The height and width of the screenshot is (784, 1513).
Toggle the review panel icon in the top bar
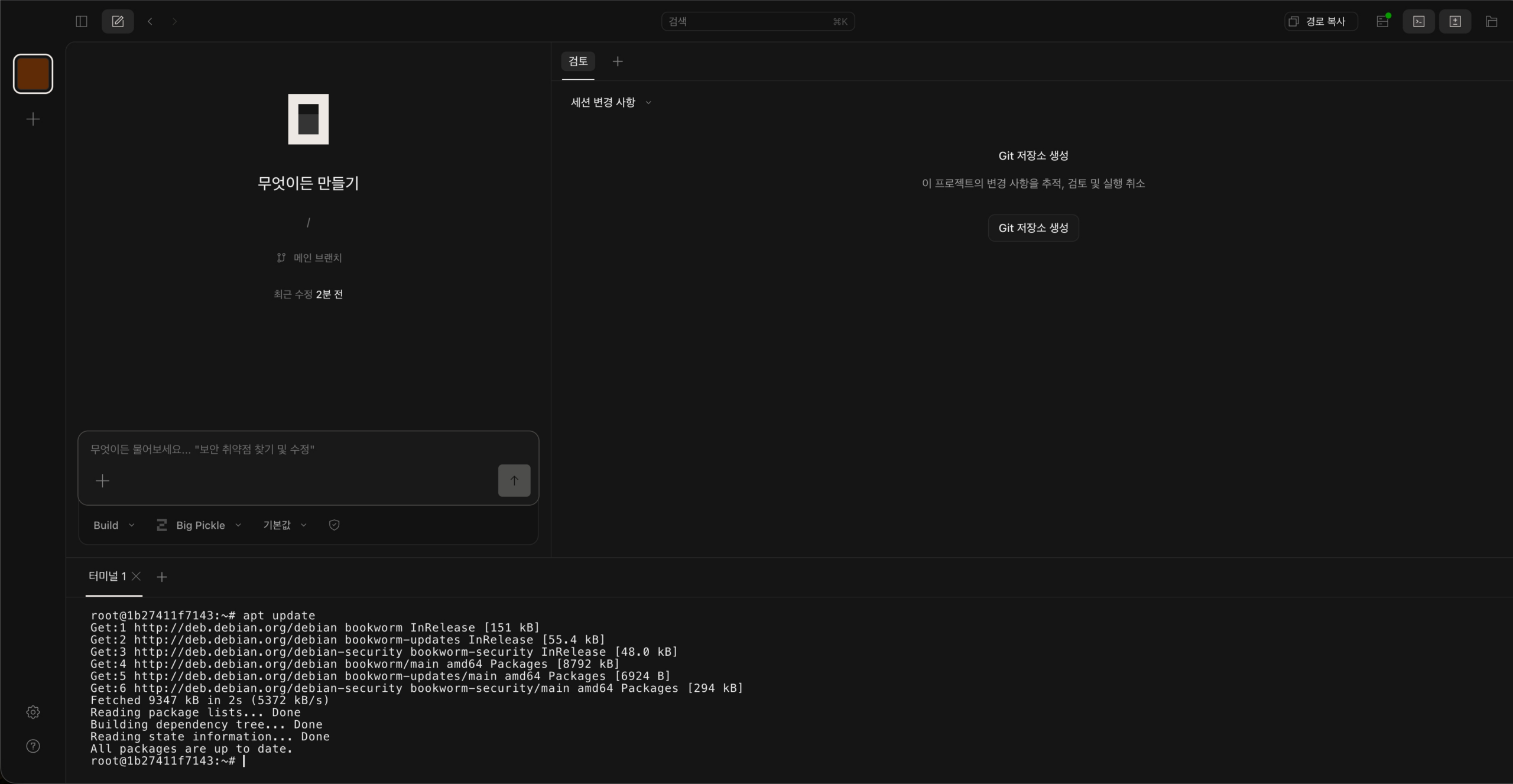[x=1454, y=21]
